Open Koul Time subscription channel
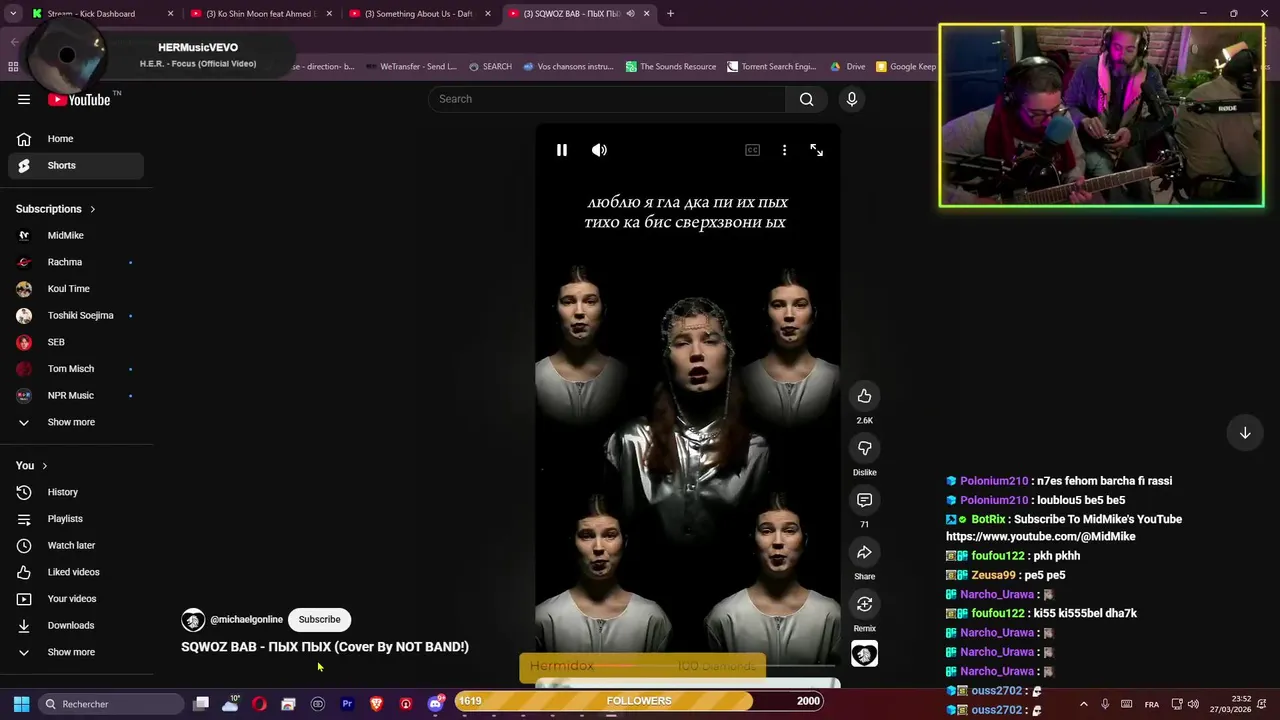This screenshot has height=720, width=1280. pos(76,289)
